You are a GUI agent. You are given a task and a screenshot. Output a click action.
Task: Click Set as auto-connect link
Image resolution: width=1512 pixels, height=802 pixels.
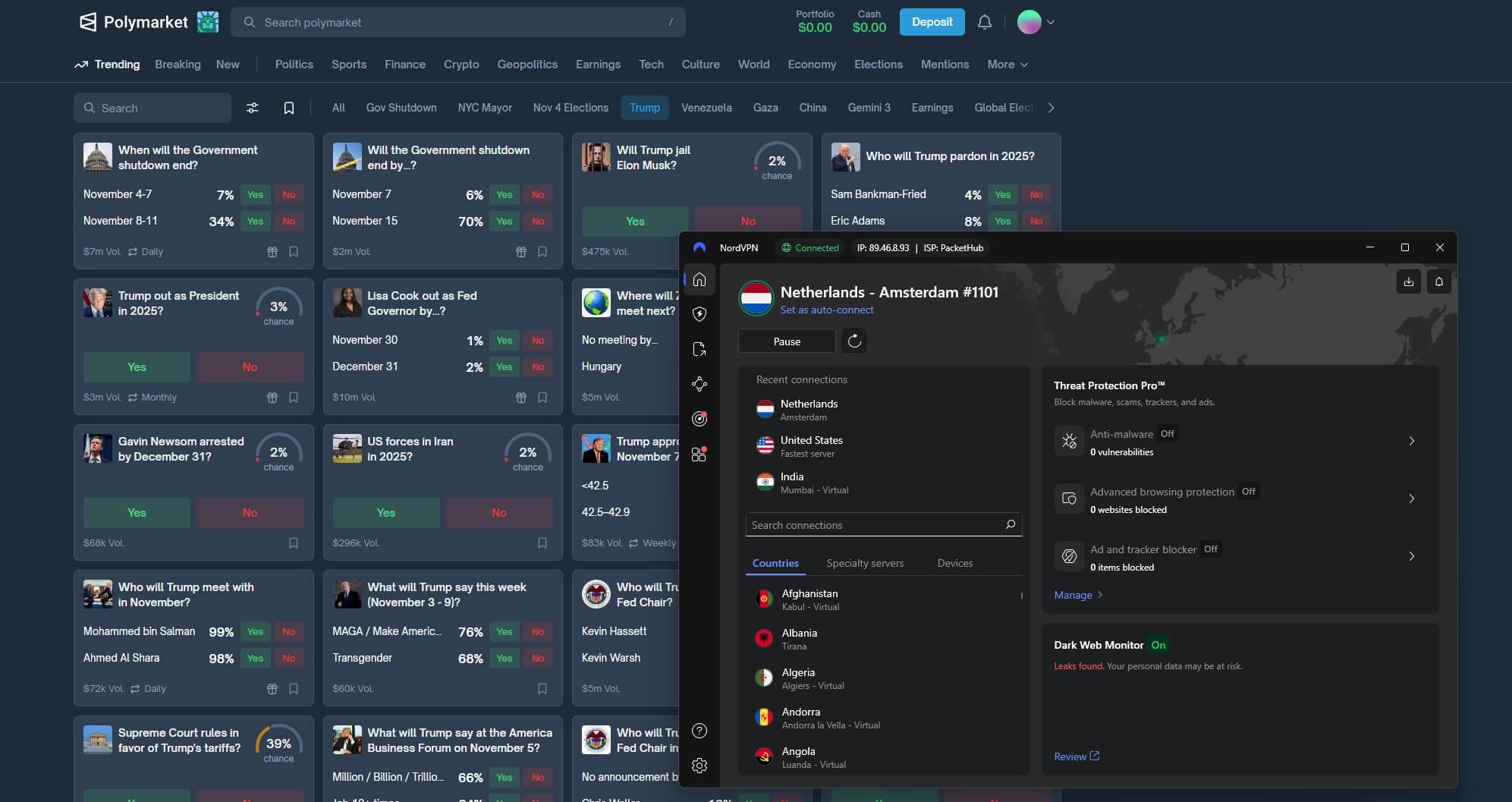click(x=828, y=310)
